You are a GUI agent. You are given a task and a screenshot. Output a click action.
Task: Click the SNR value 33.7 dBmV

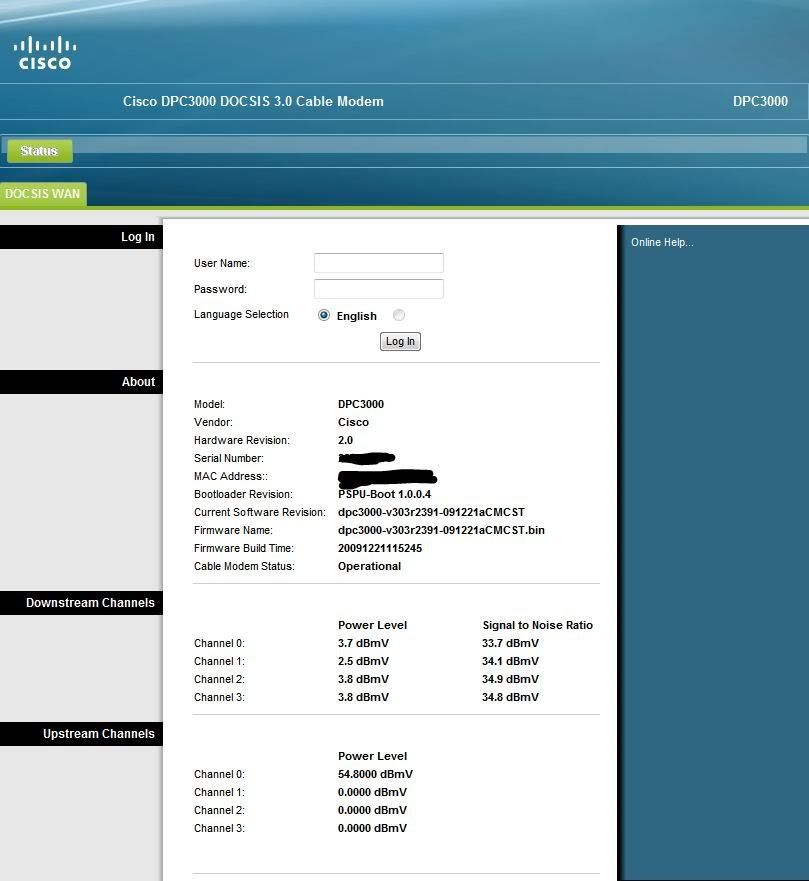pos(510,643)
